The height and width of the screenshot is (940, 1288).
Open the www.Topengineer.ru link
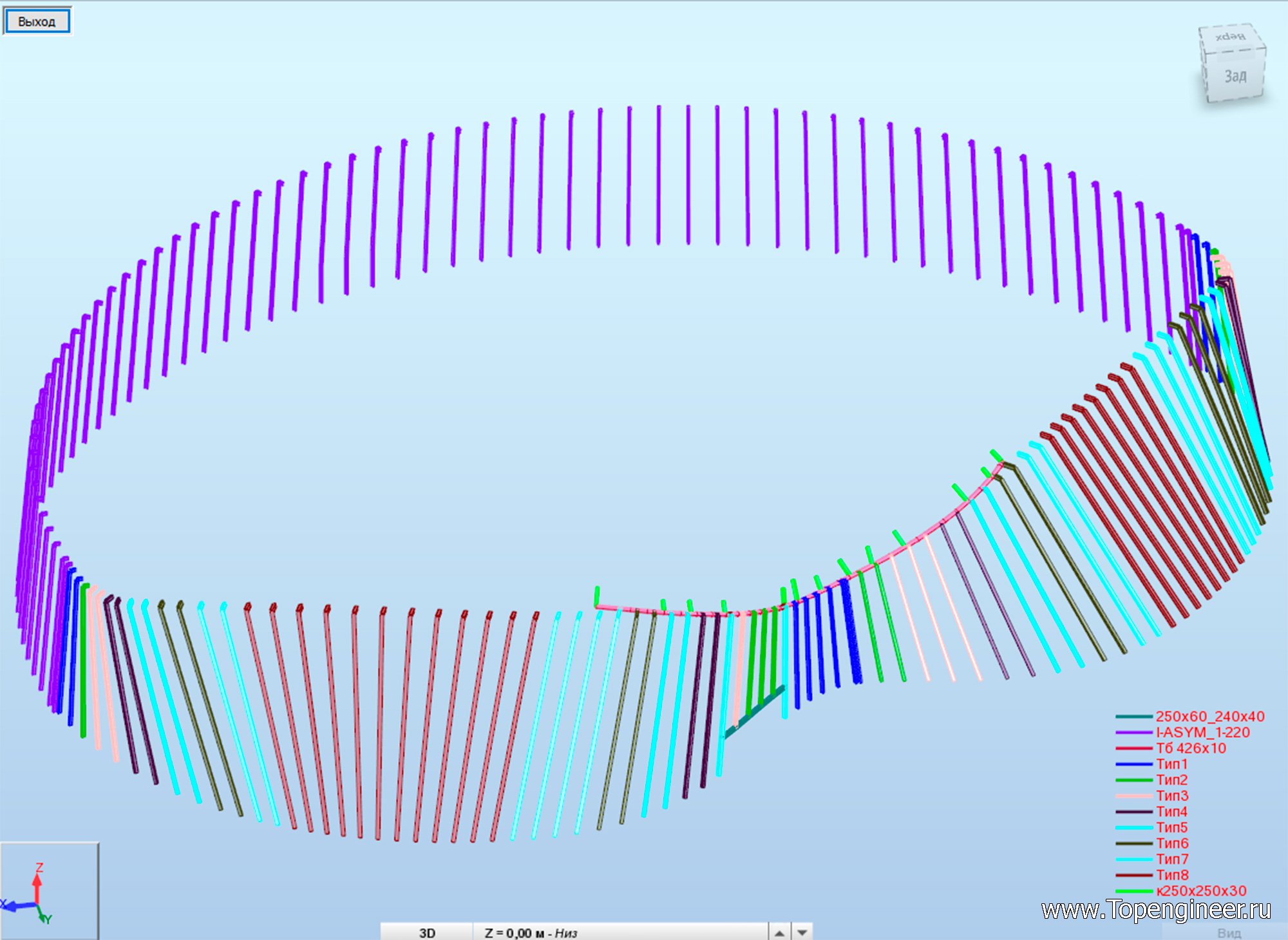click(1156, 910)
